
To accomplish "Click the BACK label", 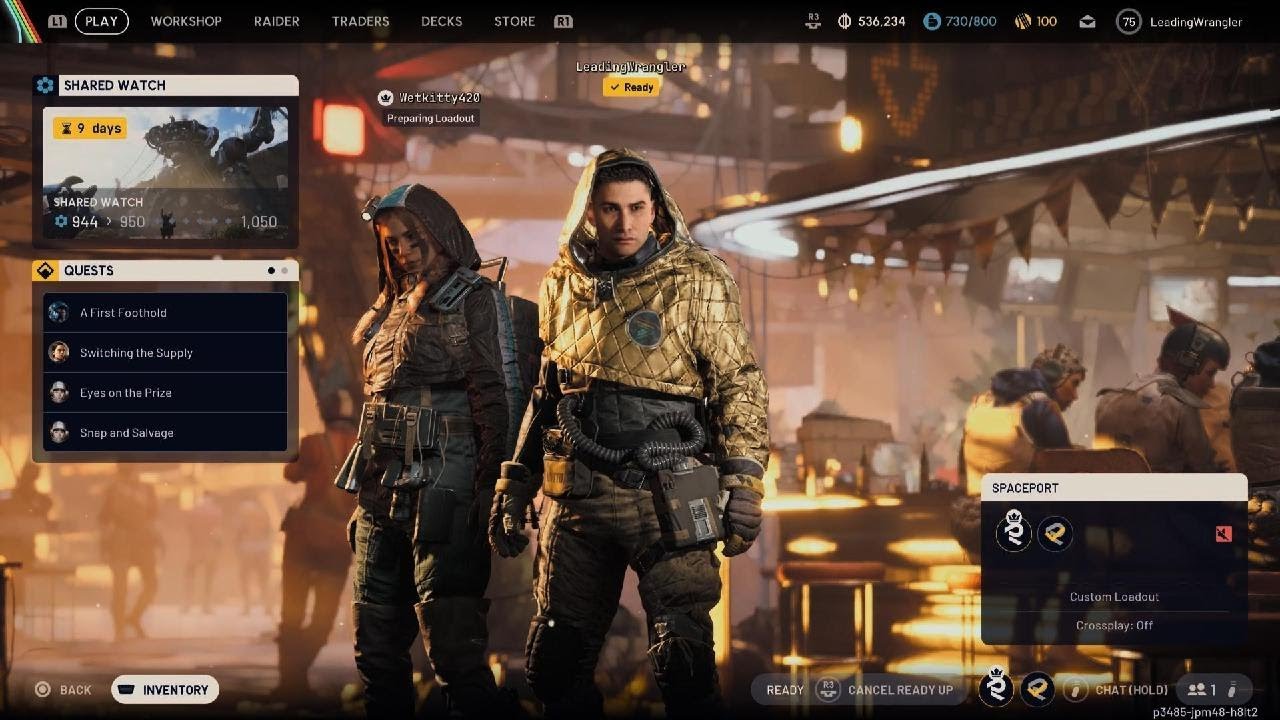I will pyautogui.click(x=76, y=690).
